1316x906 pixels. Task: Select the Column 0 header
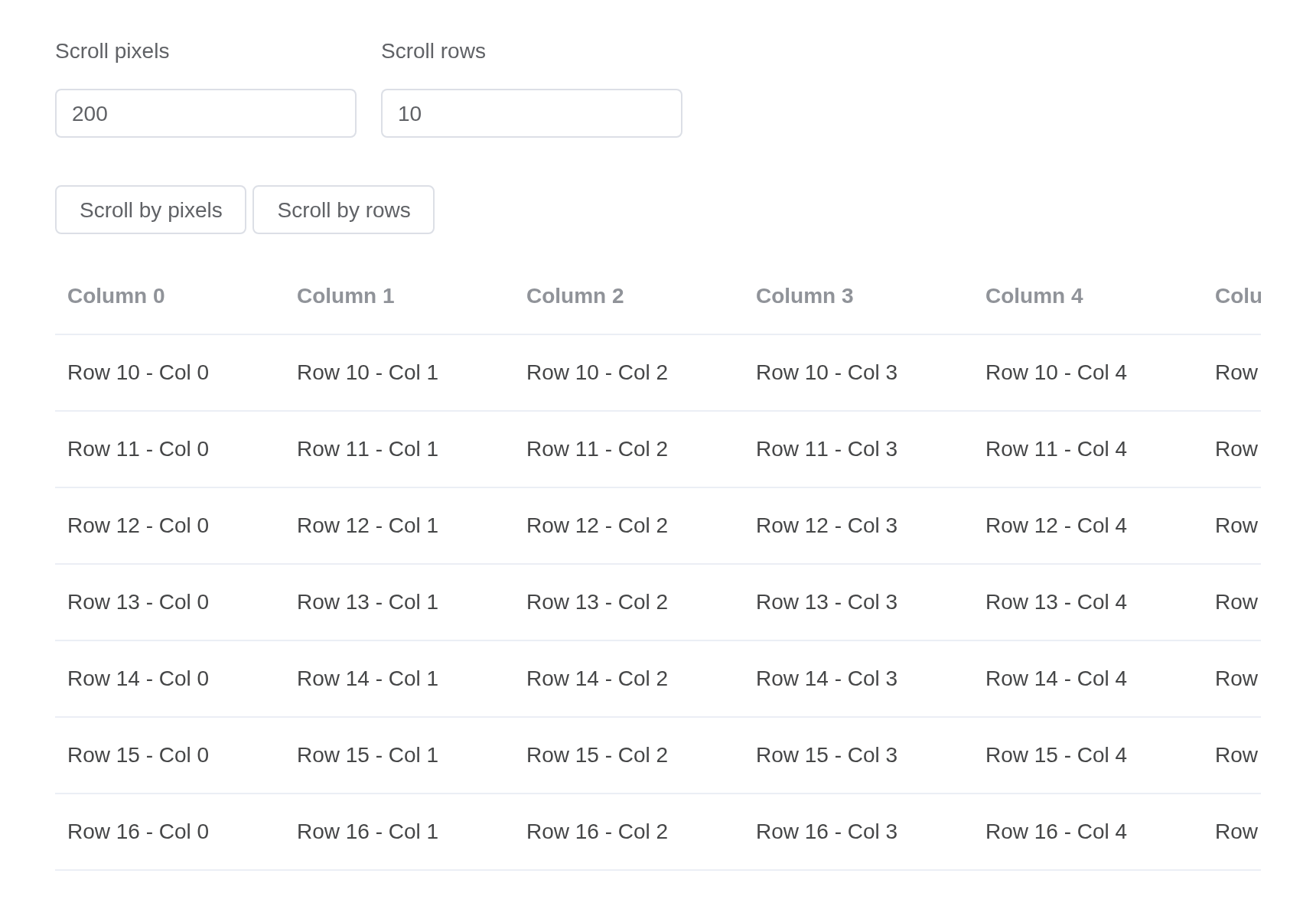coord(170,296)
